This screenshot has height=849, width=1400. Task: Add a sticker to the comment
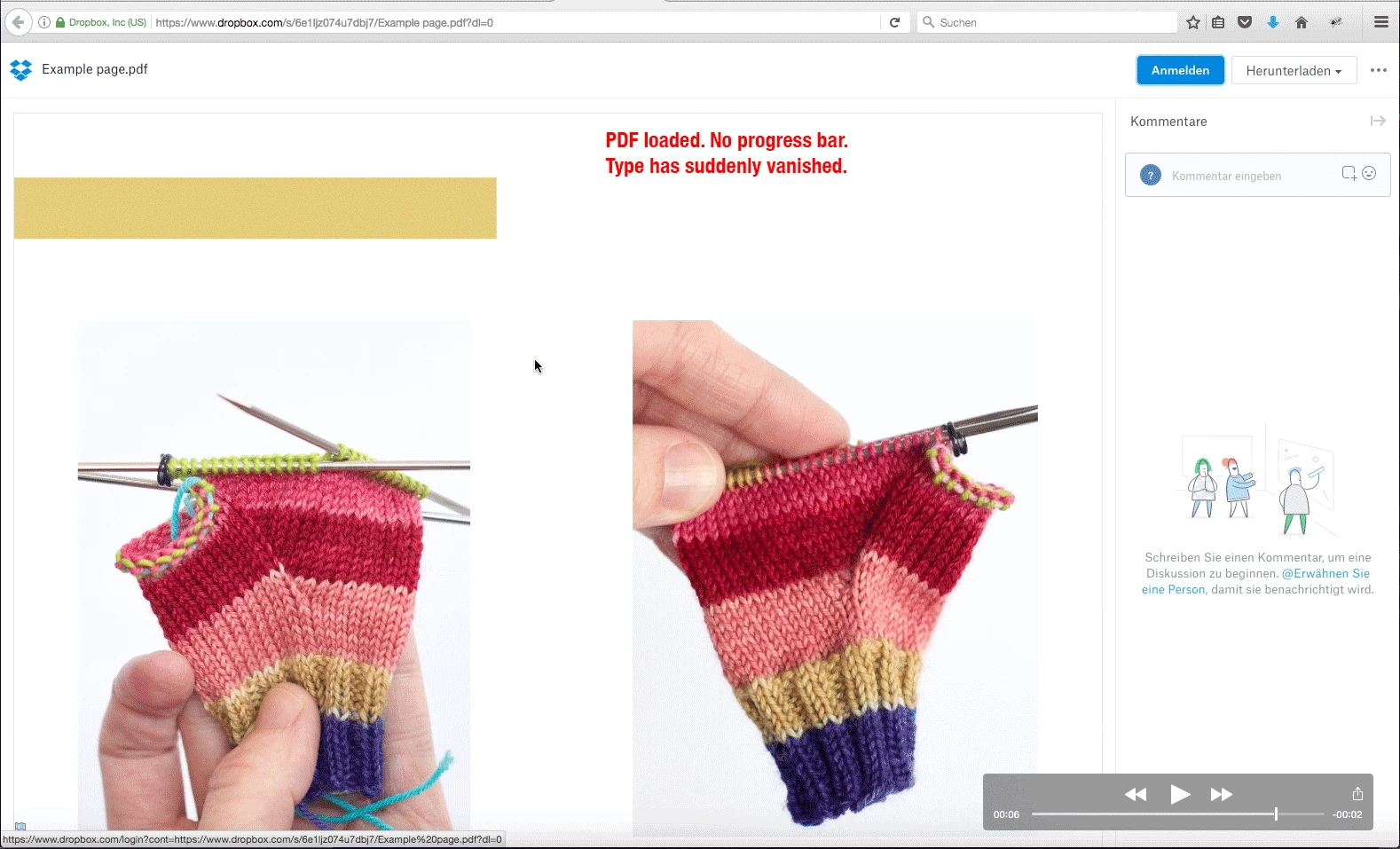click(x=1349, y=174)
